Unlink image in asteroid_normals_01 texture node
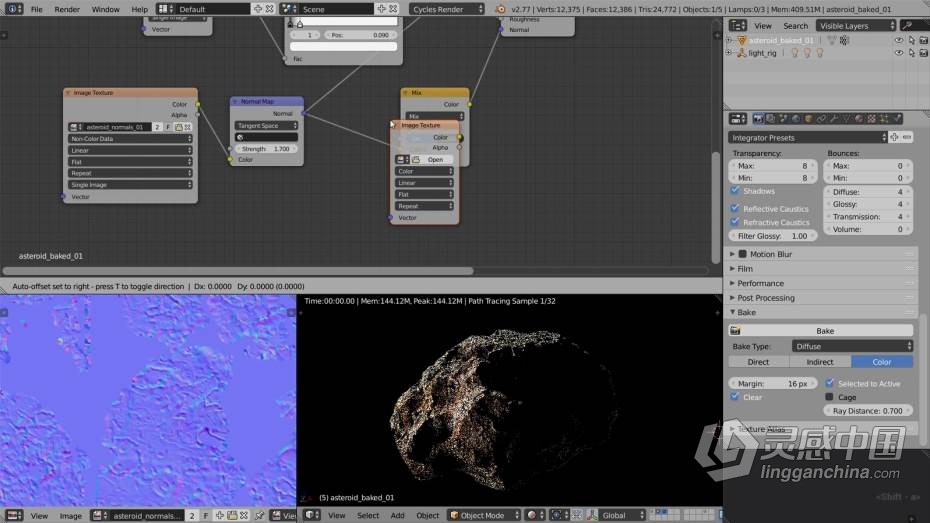The image size is (930, 523). click(187, 127)
